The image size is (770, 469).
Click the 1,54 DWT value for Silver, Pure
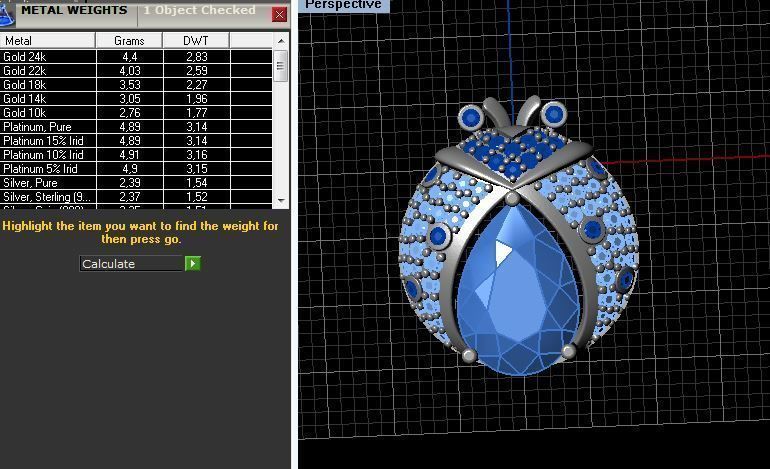click(197, 183)
